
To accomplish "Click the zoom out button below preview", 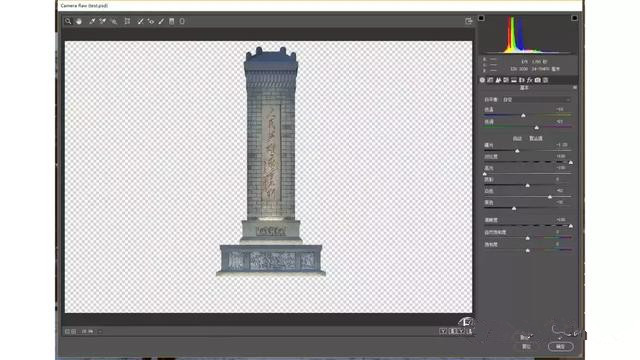I will pyautogui.click(x=67, y=332).
